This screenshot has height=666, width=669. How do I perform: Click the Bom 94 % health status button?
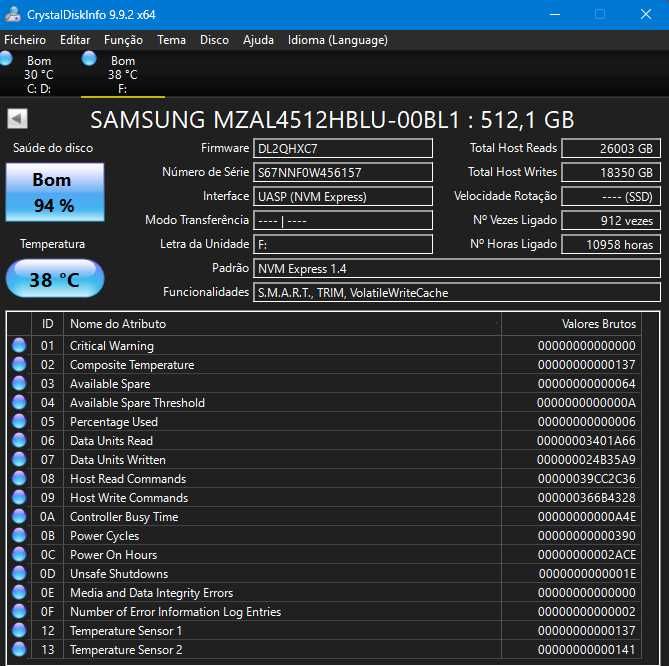55,192
